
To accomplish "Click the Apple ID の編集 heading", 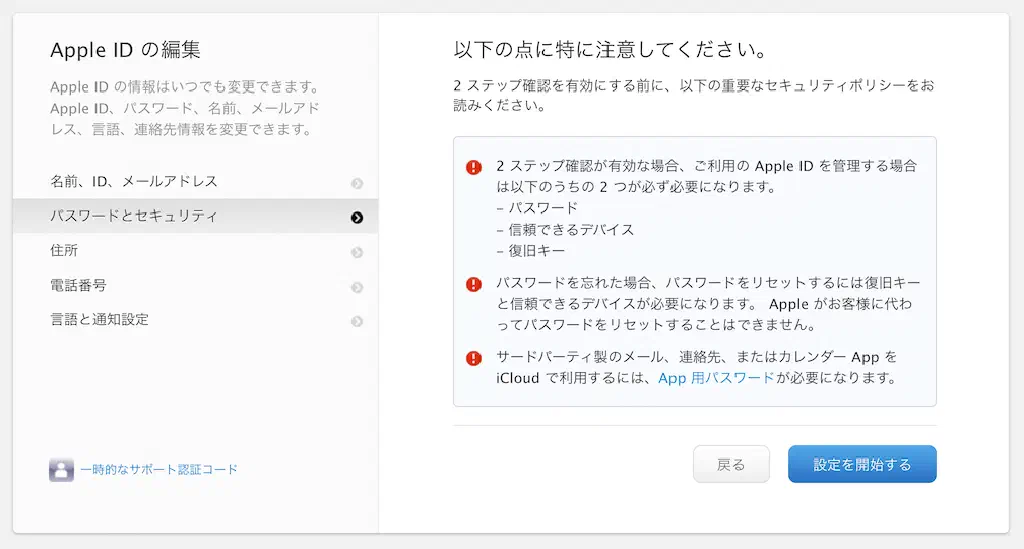I will tap(125, 51).
